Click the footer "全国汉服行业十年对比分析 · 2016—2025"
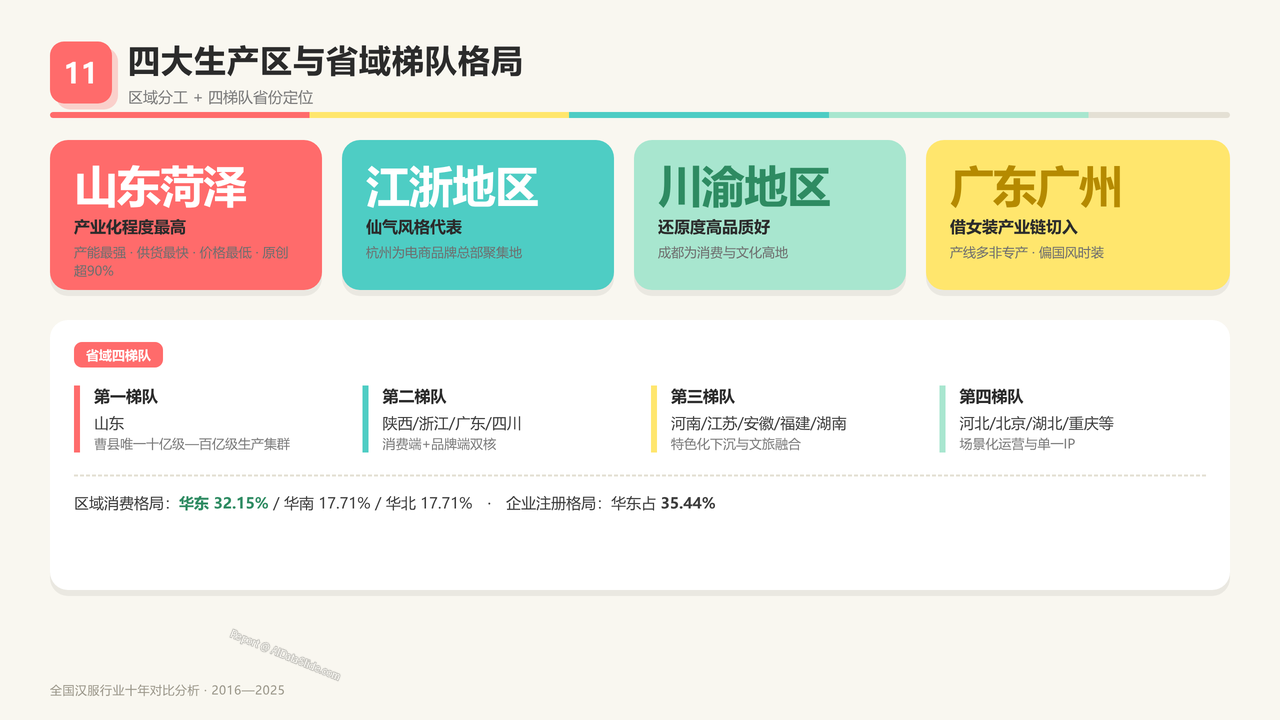This screenshot has height=720, width=1280. (167, 690)
